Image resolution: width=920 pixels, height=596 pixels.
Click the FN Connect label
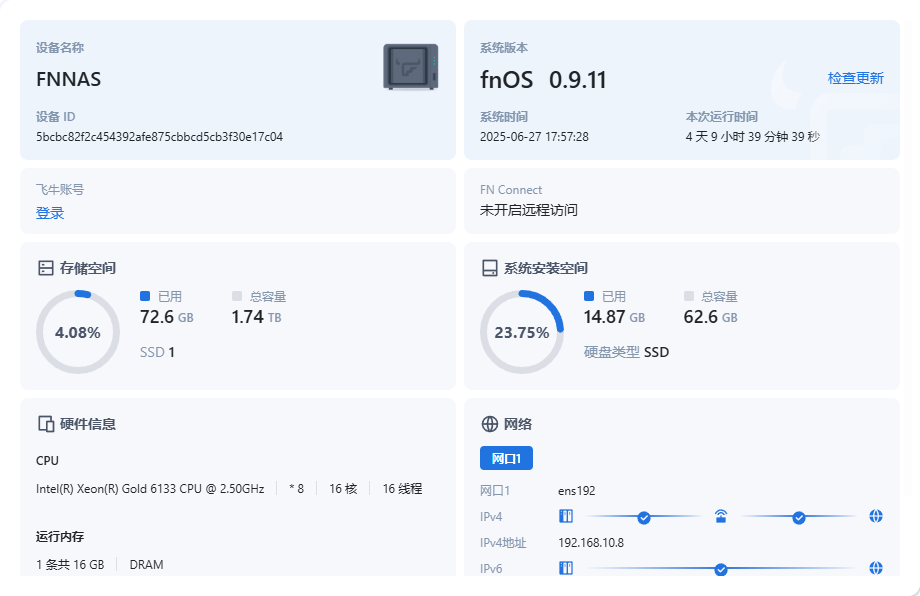[511, 189]
